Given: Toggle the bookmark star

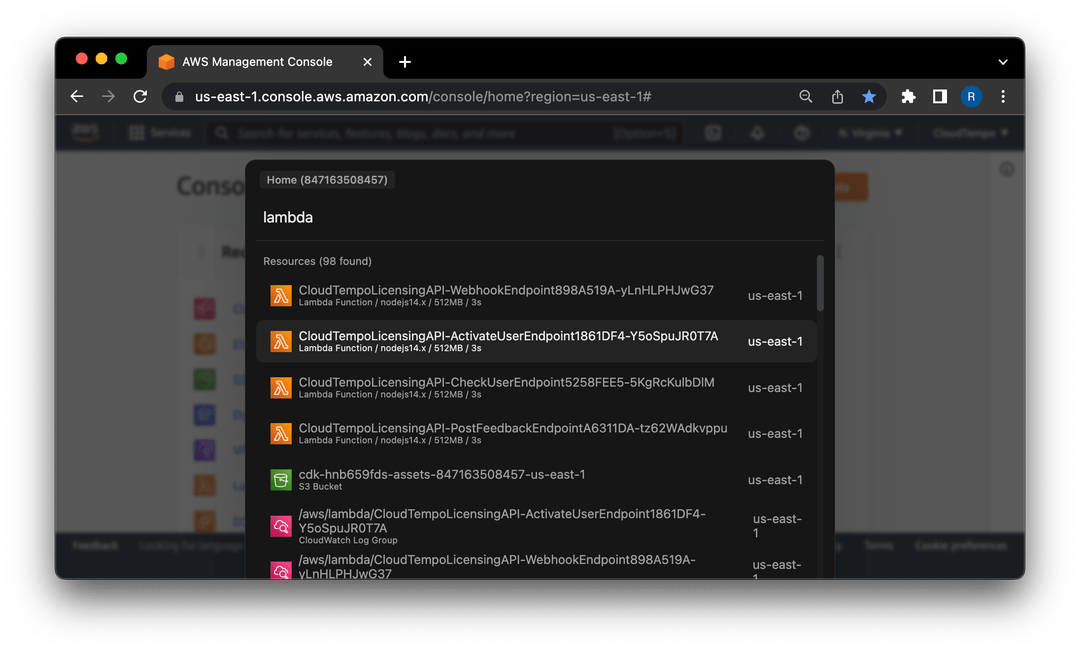Looking at the screenshot, I should (x=869, y=96).
